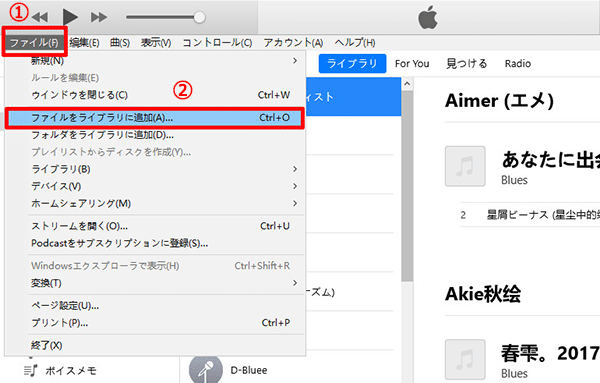Image resolution: width=600 pixels, height=383 pixels.
Task: Expand the ホームシェアリング(M) submenu
Action: (x=155, y=203)
